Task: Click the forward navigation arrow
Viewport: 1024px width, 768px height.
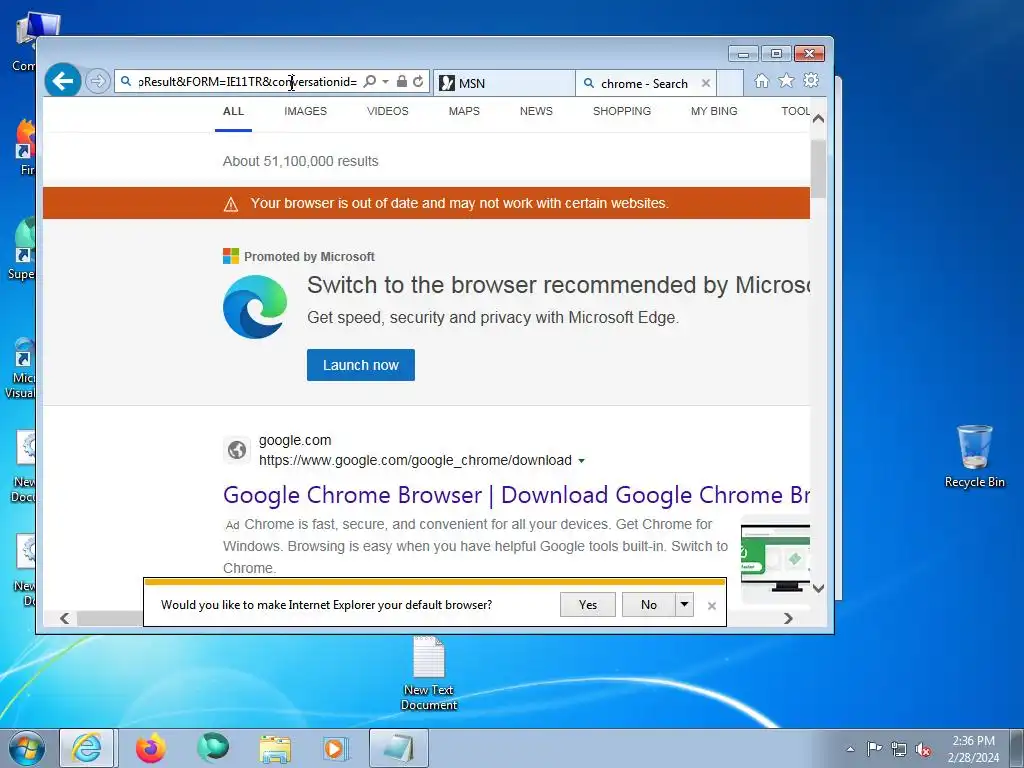Action: (98, 81)
